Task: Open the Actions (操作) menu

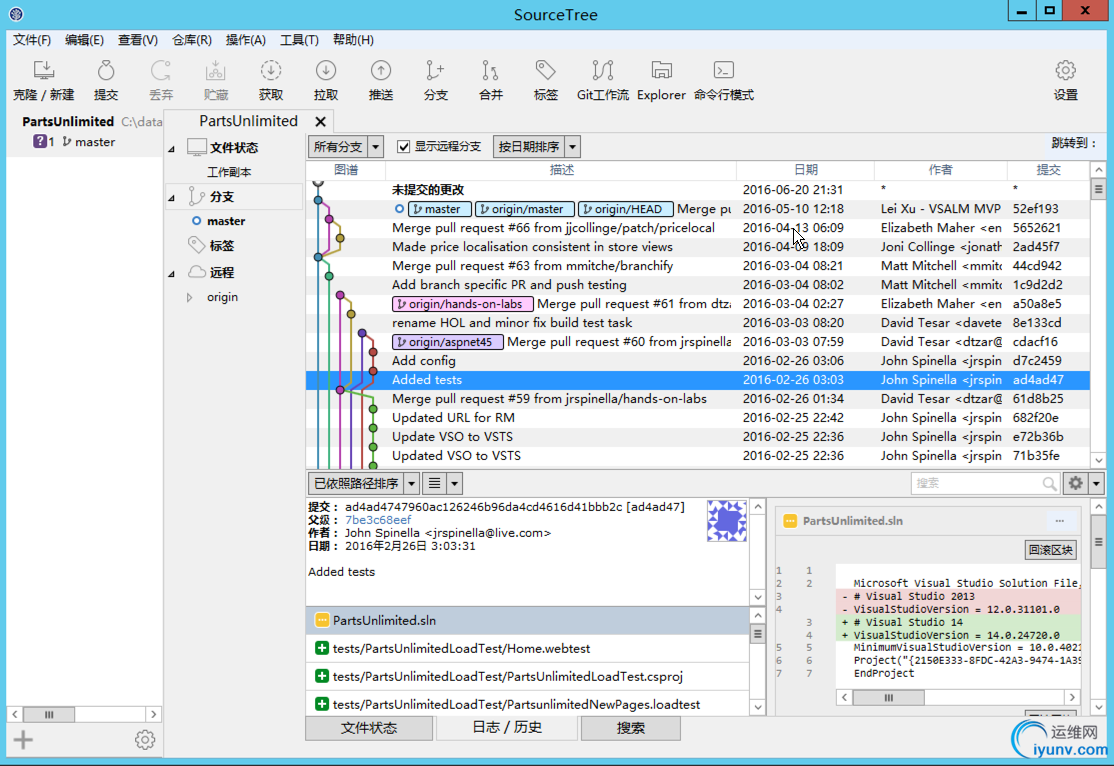Action: 245,40
